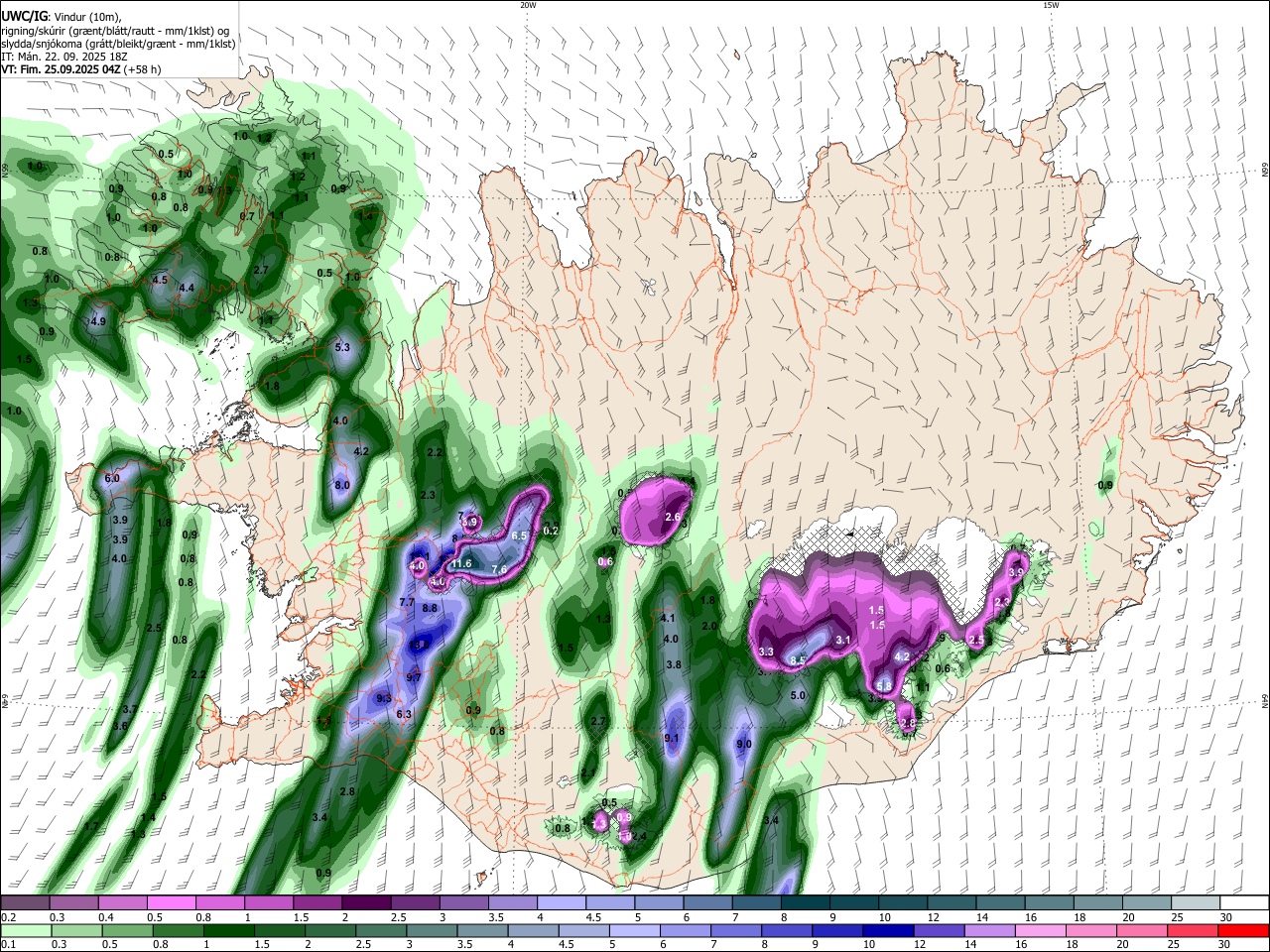Select the light purple 14 swatch in lower legend row

990,930
